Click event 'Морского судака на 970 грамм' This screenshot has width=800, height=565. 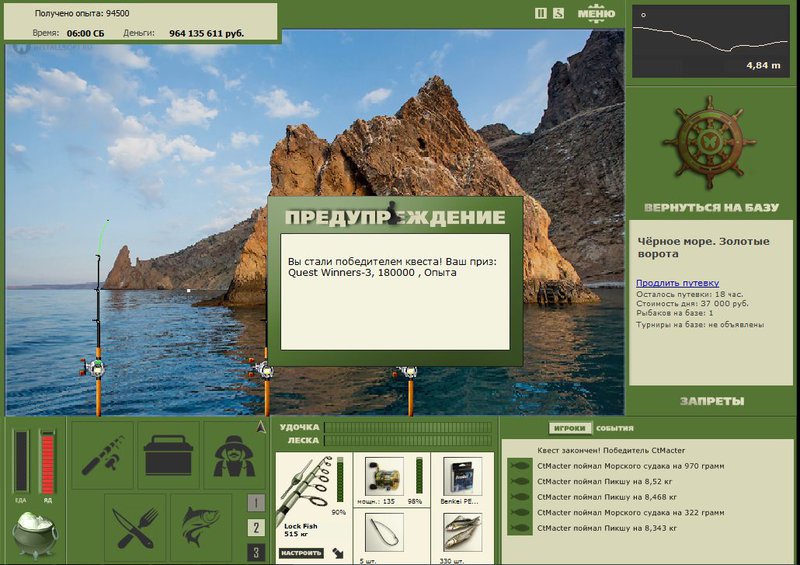631,466
